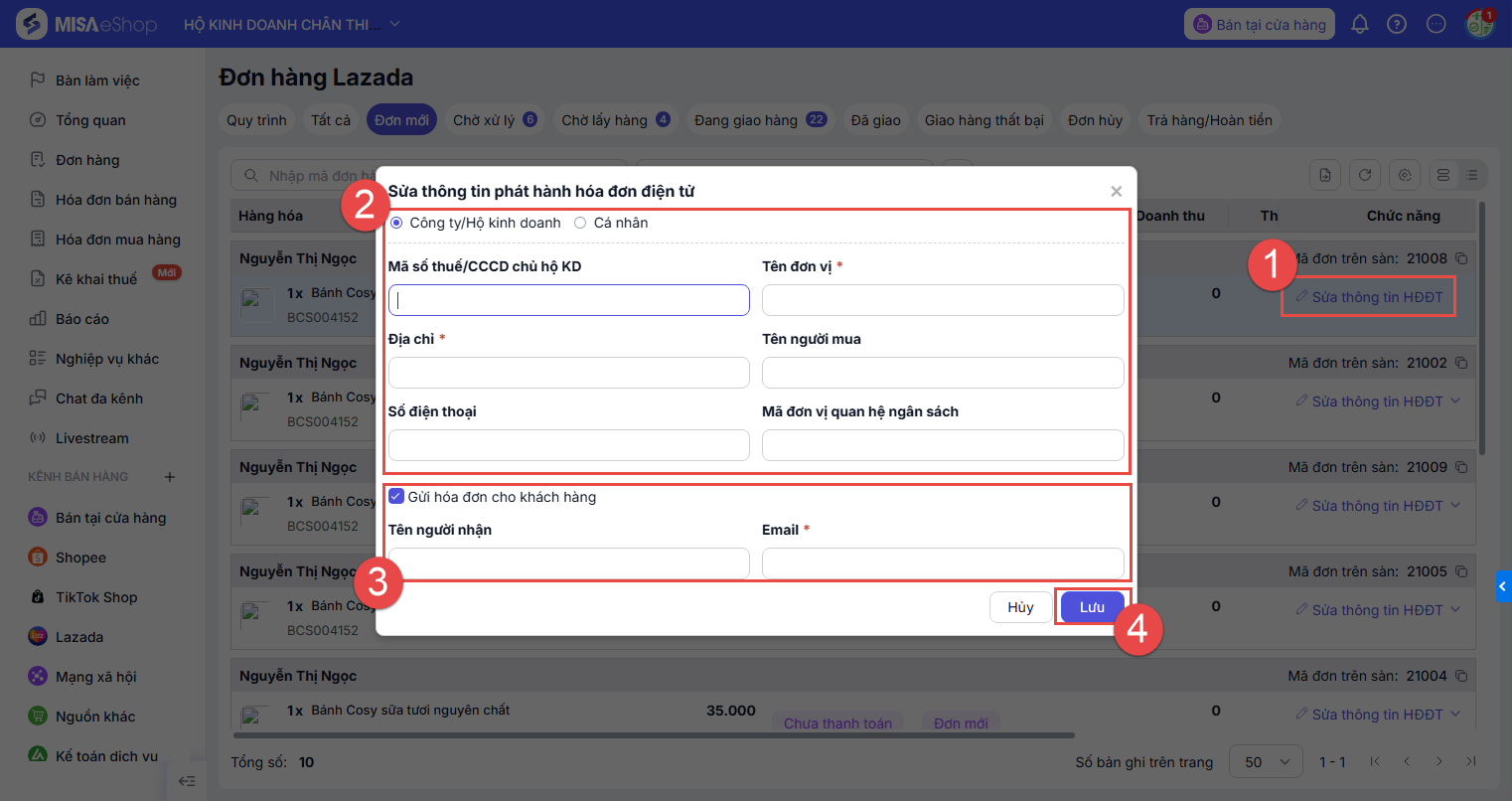Click the MISA eShop logo
1512x801 pixels.
tap(87, 24)
